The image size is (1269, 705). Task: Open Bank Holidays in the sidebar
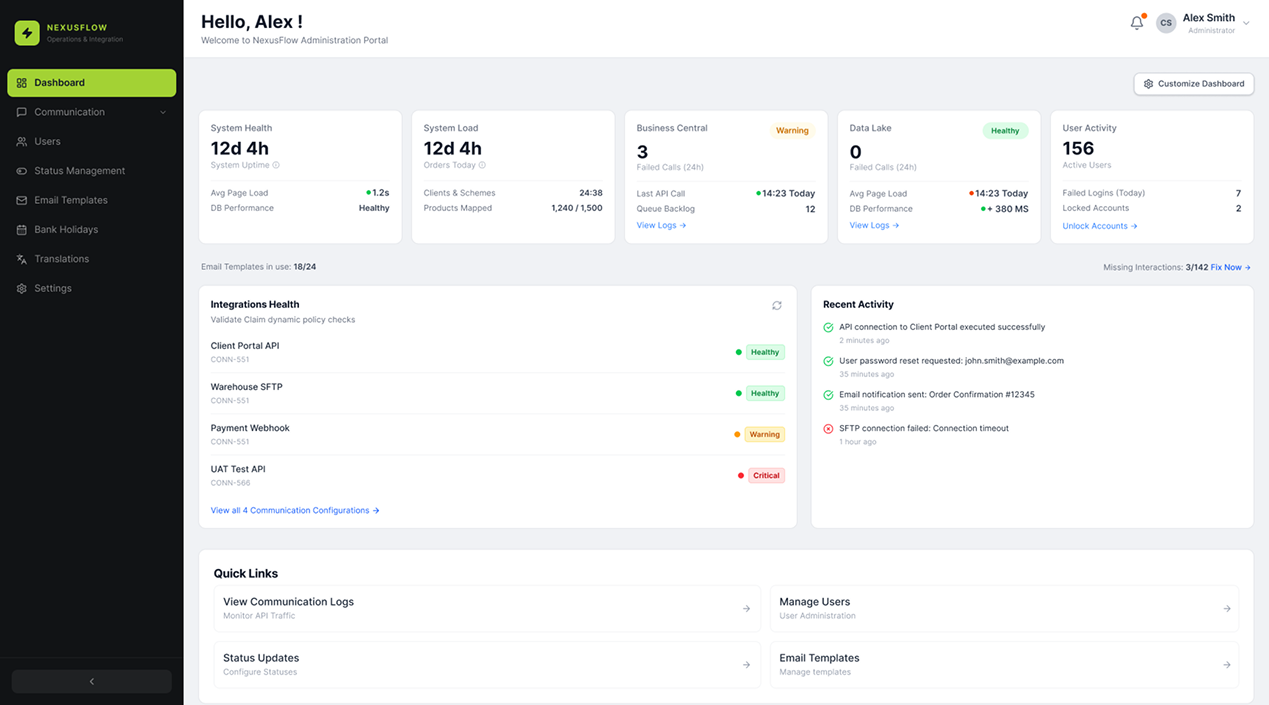[92, 230]
